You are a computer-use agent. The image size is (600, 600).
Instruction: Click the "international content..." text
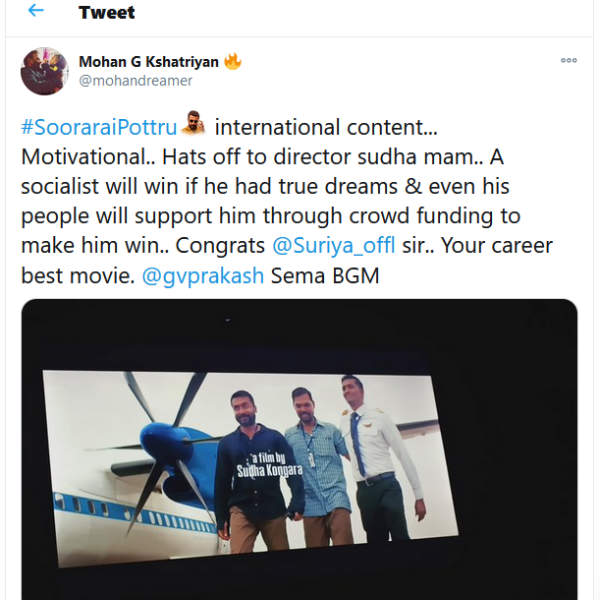pyautogui.click(x=326, y=129)
